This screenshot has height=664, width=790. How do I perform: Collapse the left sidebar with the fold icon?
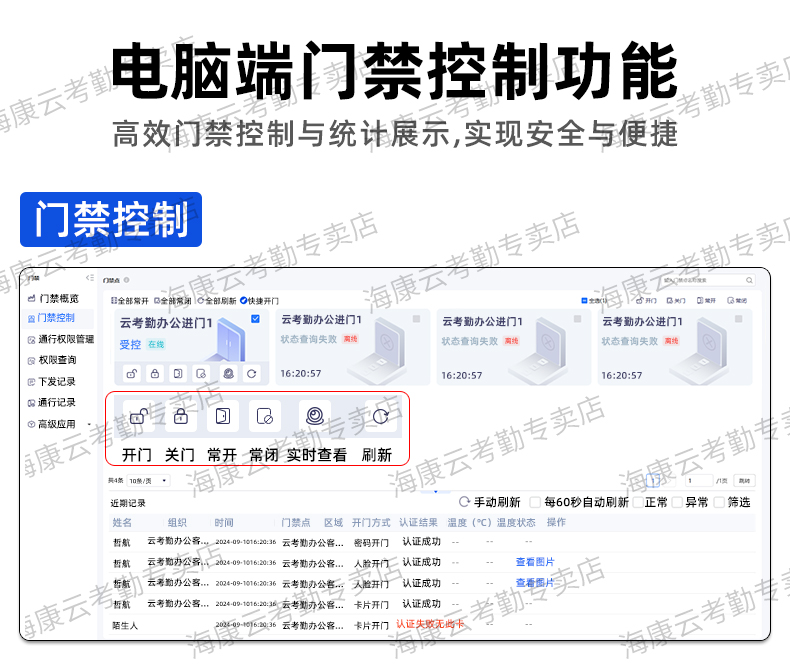point(90,278)
